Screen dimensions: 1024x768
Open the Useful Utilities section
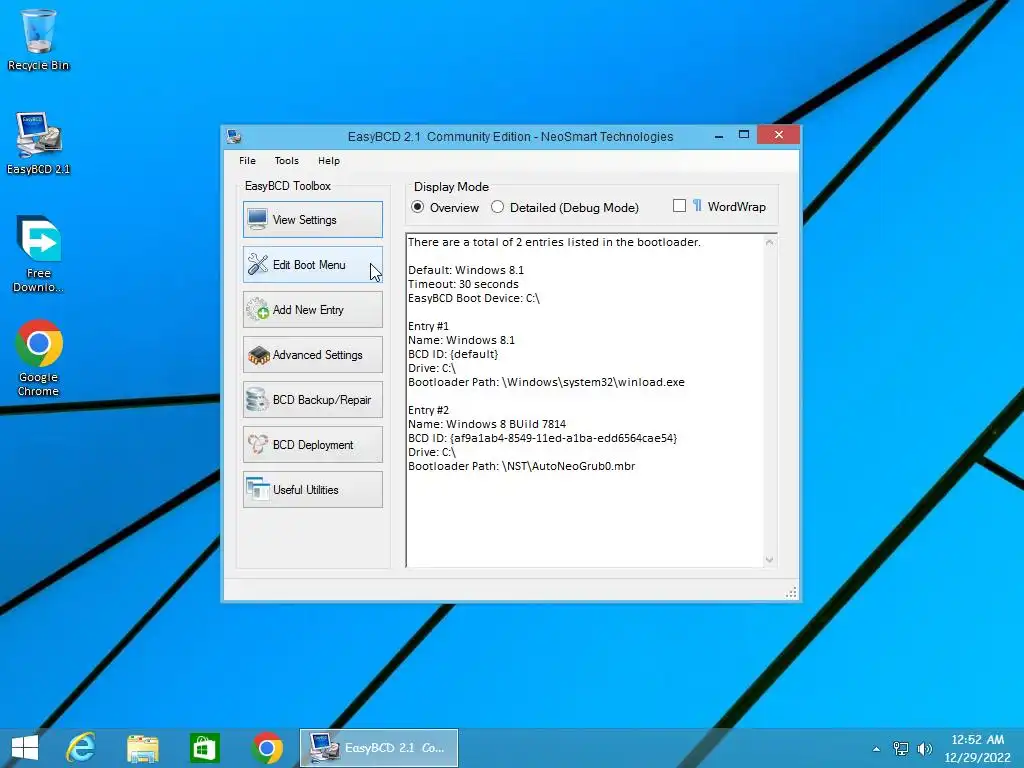coord(313,490)
